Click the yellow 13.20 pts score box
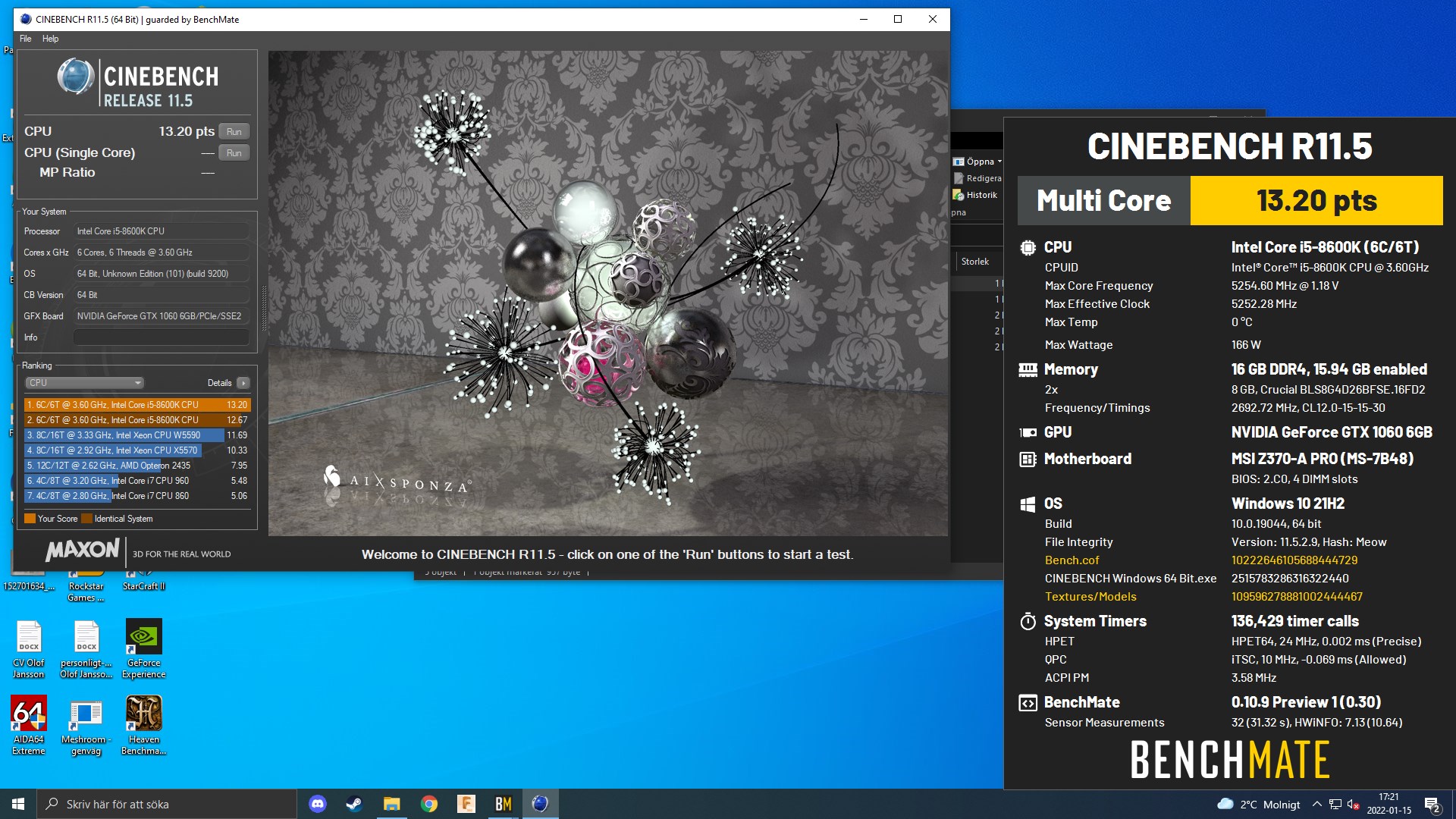Screen dimensions: 1456x819 coord(1316,201)
